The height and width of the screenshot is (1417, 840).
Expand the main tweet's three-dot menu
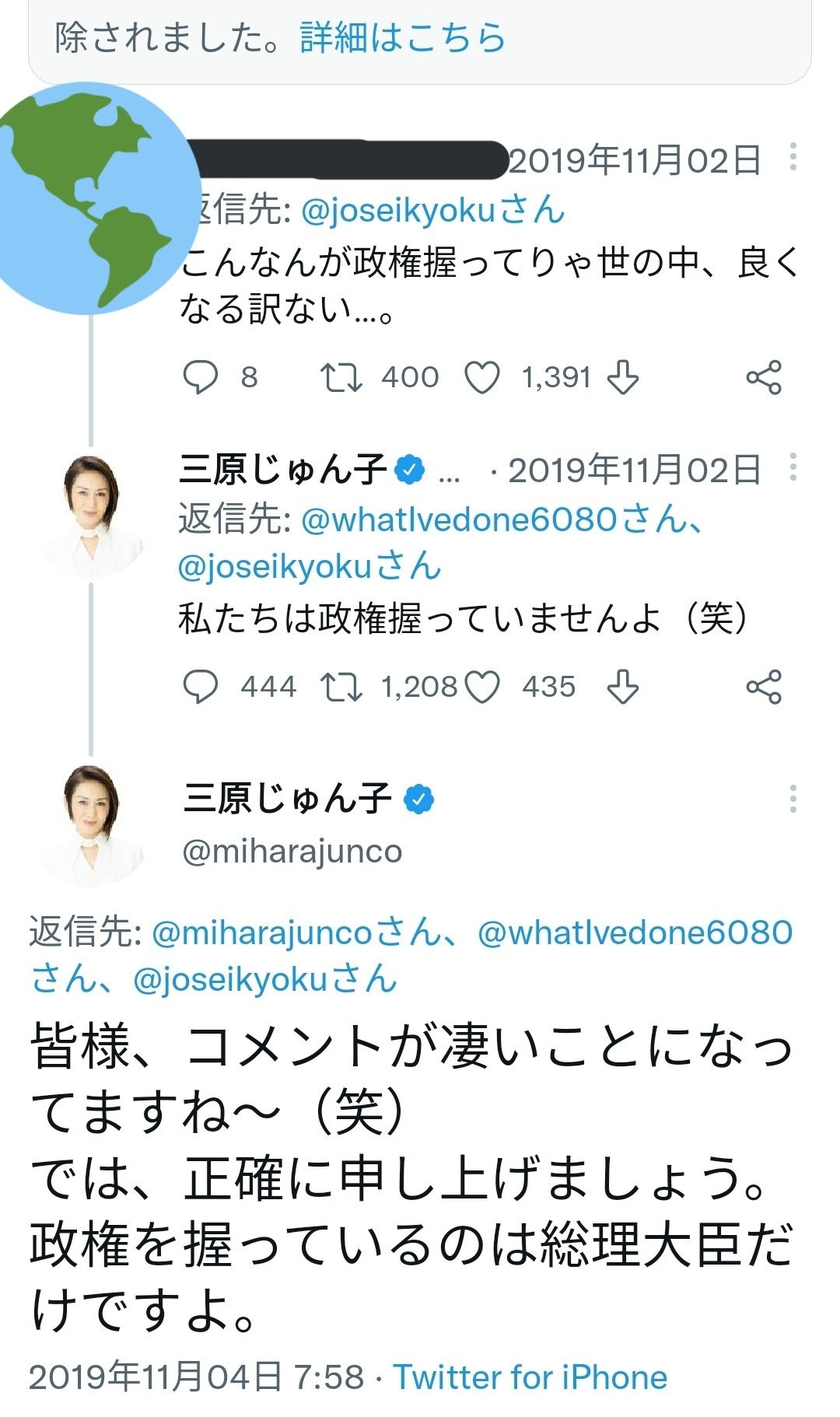click(793, 799)
